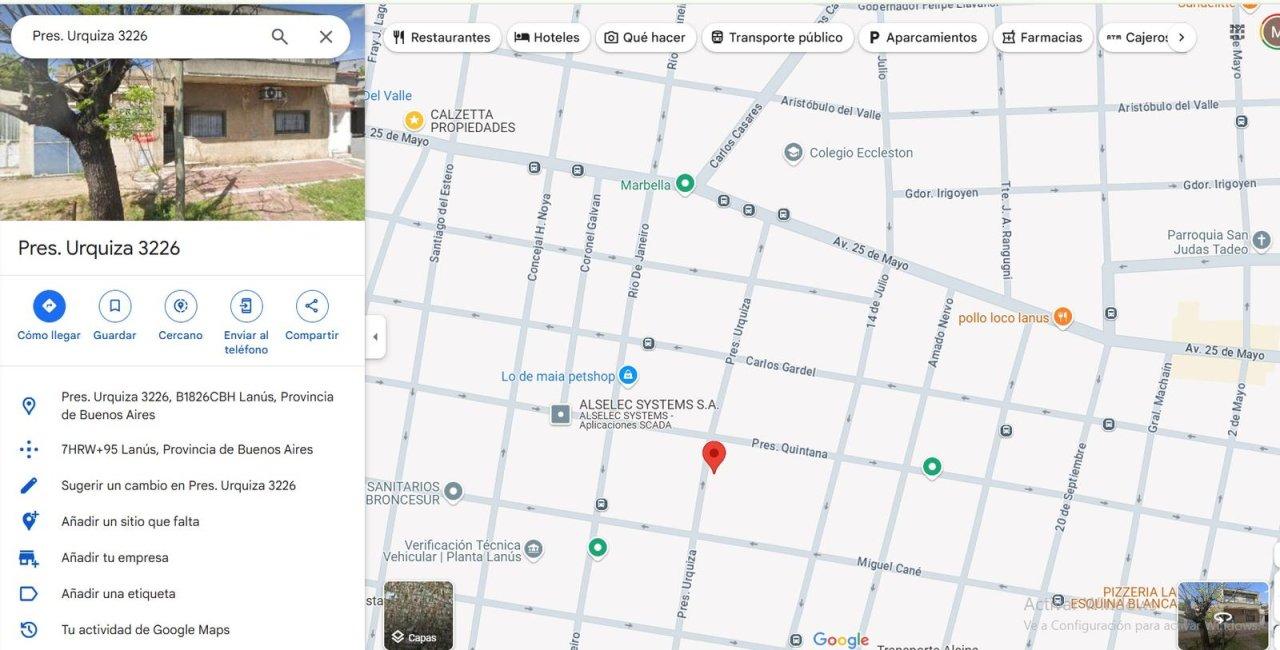Show more category chips arrow
The width and height of the screenshot is (1280, 650).
[x=1181, y=37]
